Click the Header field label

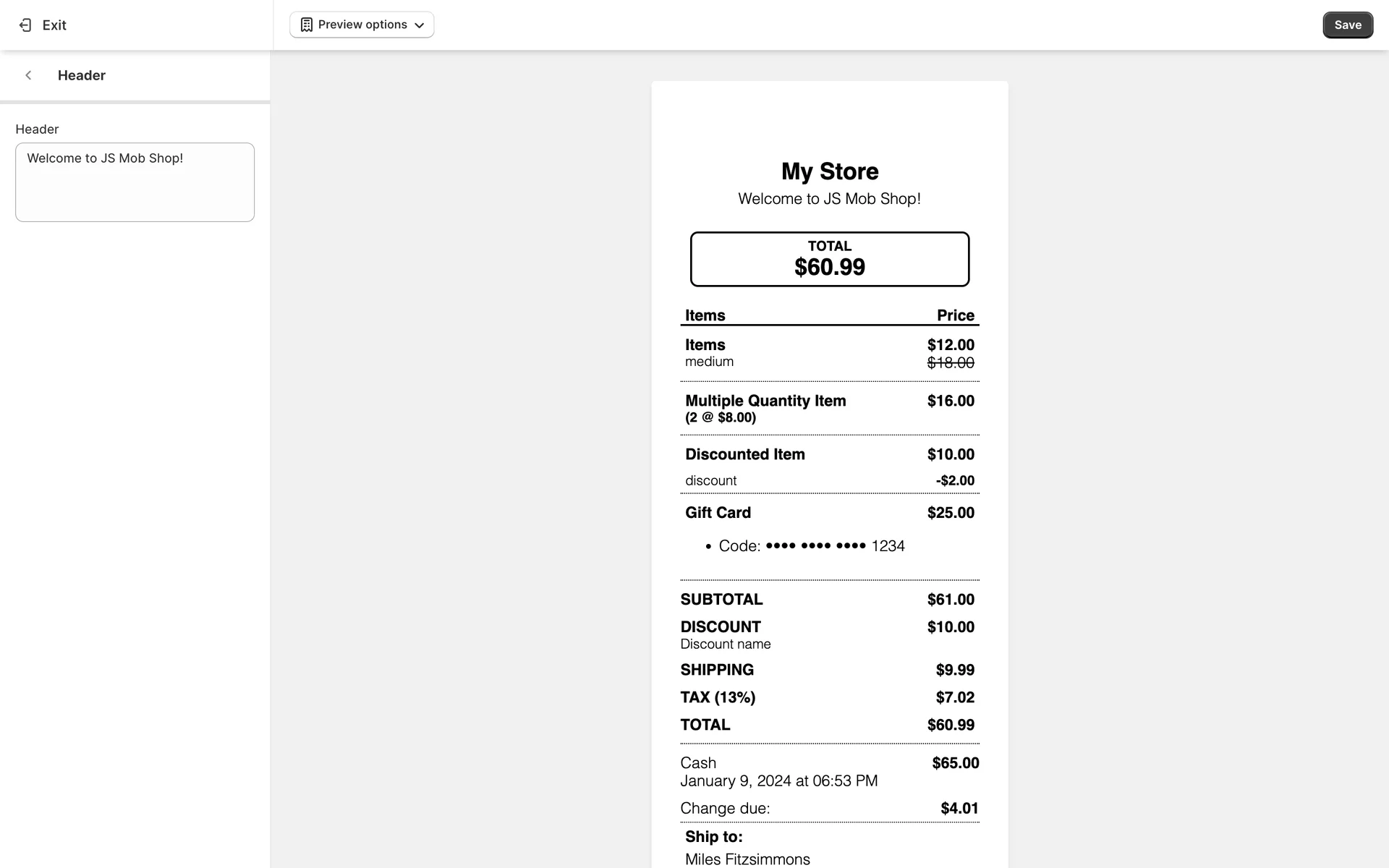37,129
